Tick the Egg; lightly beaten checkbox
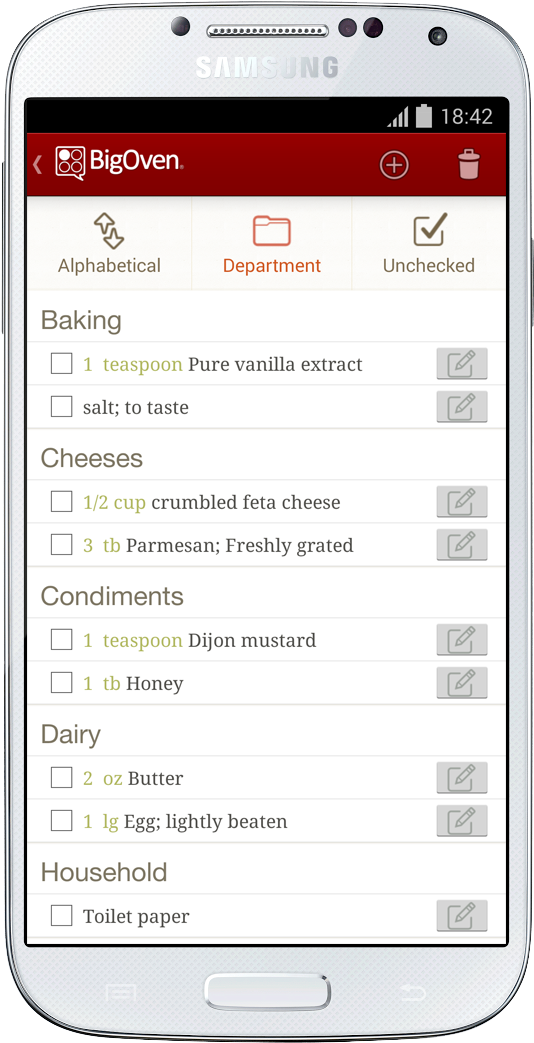This screenshot has width=534, height=1043. coord(62,821)
